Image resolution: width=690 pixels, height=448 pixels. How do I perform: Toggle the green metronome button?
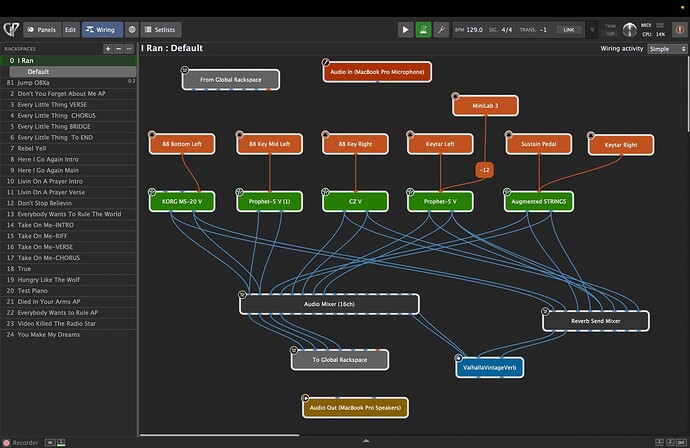(x=423, y=29)
